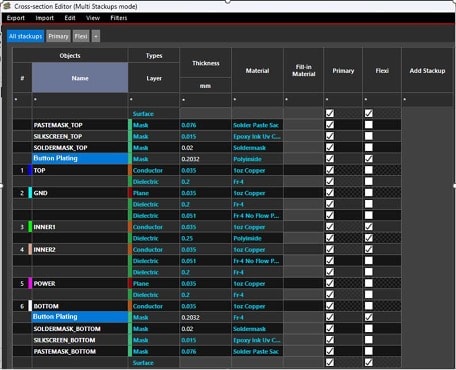Screen dimensions: 456x370
Task: Open the Filters menu
Action: pyautogui.click(x=119, y=18)
